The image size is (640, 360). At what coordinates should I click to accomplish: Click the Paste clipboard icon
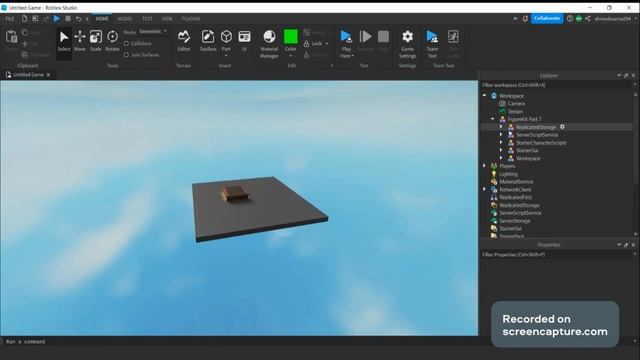tap(11, 37)
